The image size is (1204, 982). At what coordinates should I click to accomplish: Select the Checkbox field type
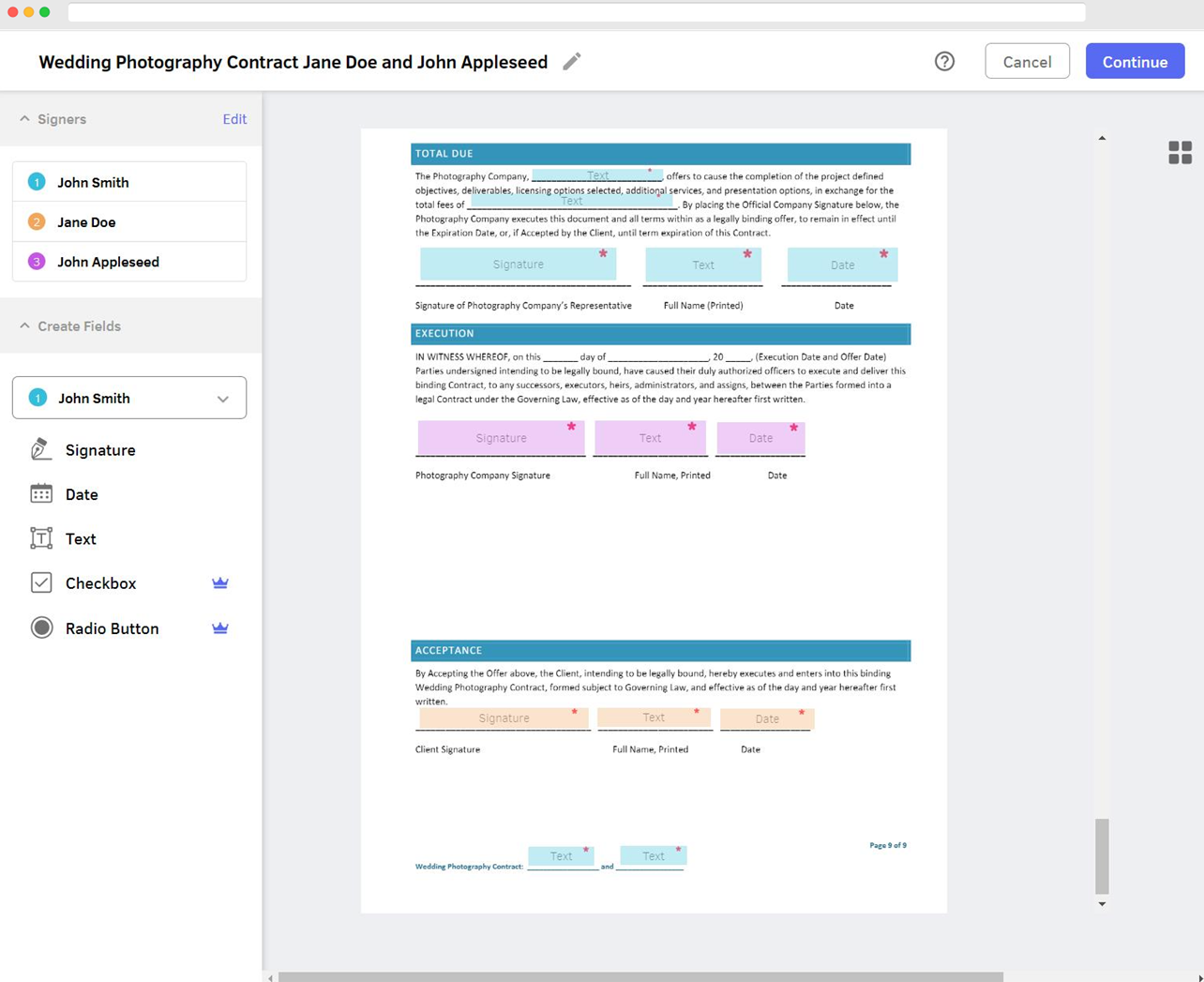tap(100, 582)
